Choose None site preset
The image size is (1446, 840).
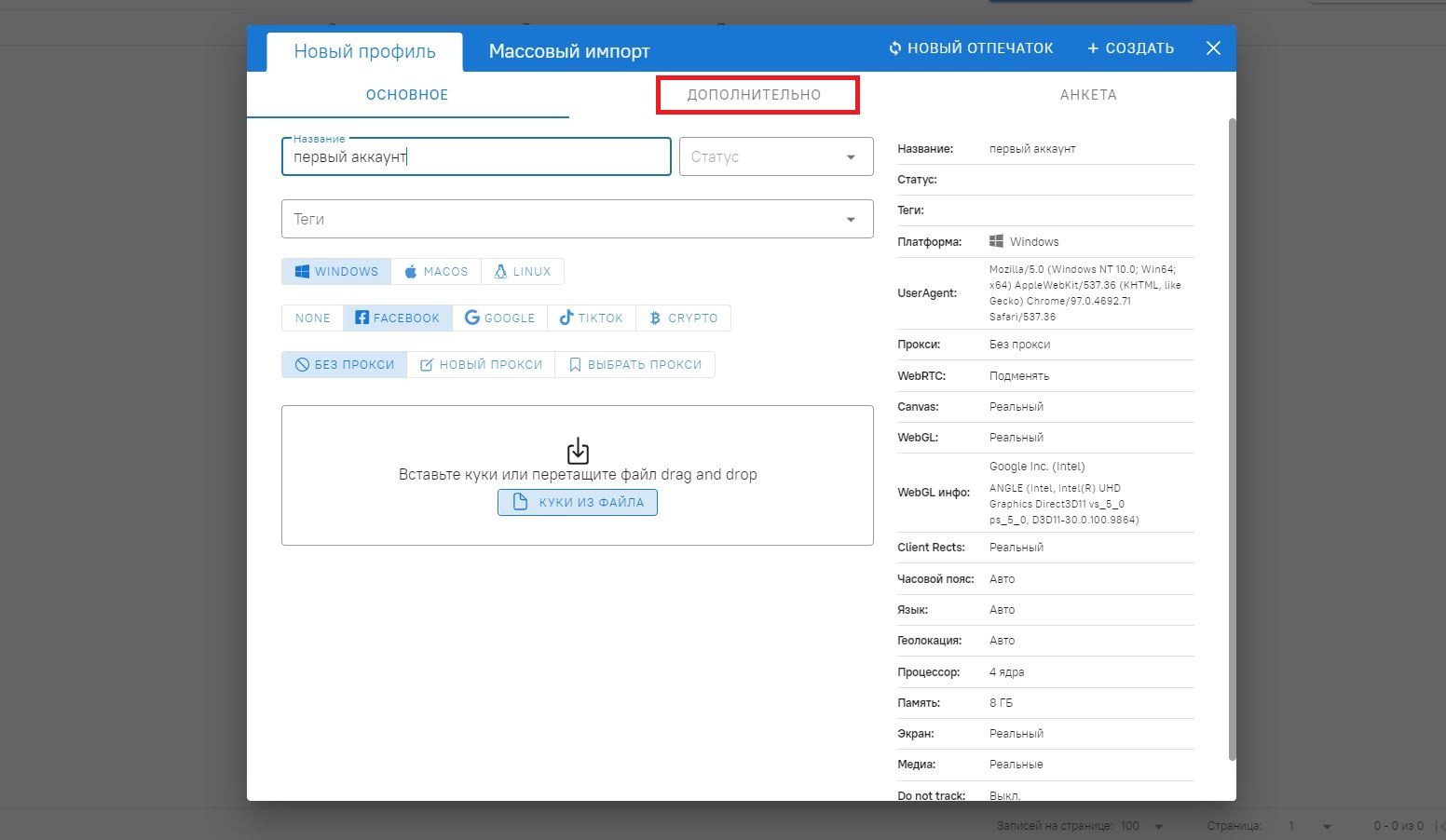pos(312,318)
